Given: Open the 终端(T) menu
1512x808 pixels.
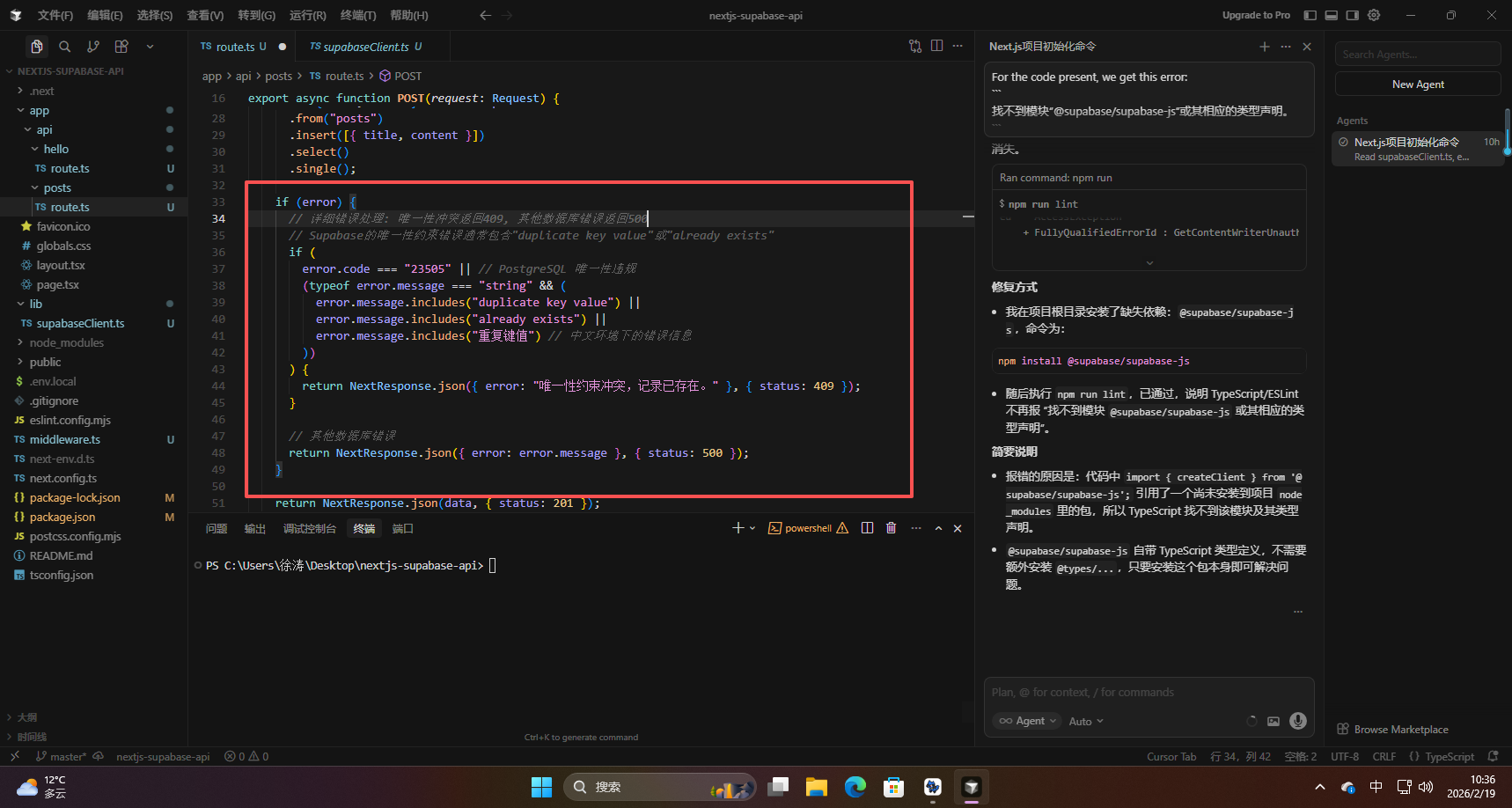Looking at the screenshot, I should [358, 15].
